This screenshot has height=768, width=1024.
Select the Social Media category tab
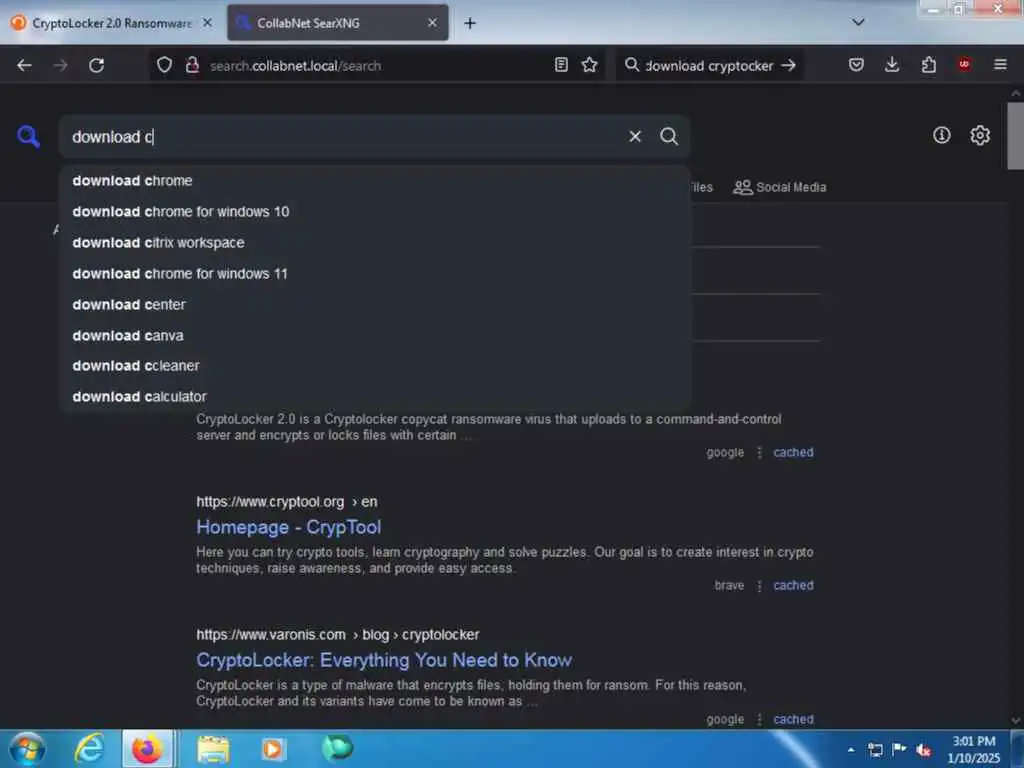tap(779, 187)
